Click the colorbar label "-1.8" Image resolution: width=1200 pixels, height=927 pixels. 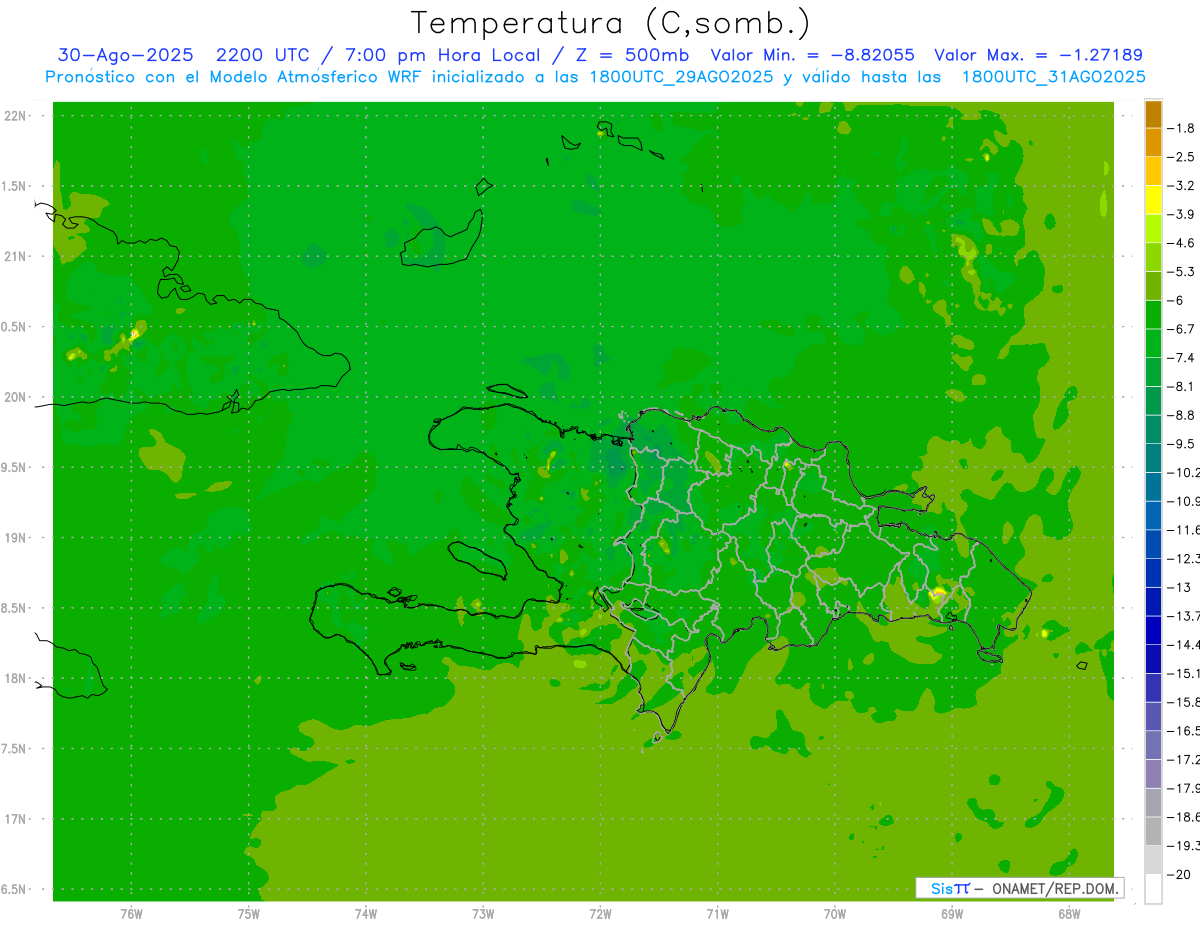click(1181, 128)
